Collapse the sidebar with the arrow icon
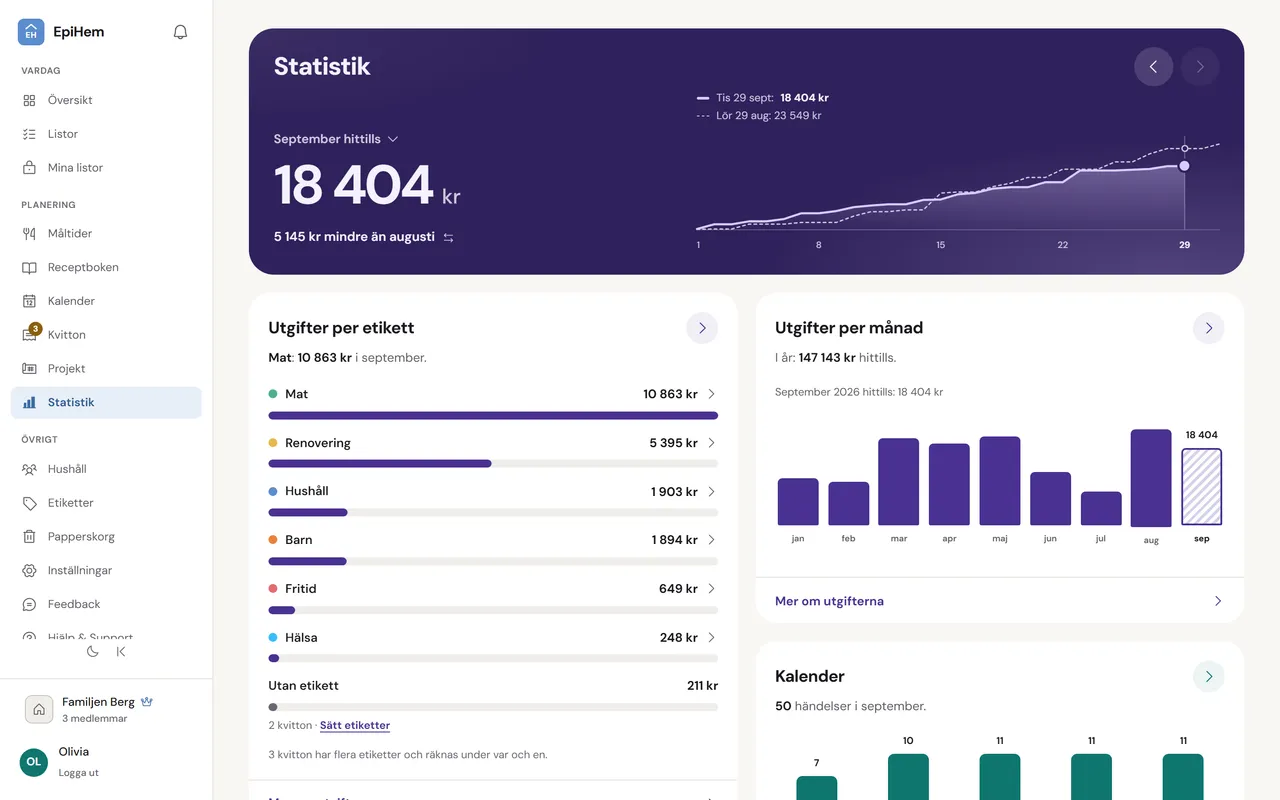This screenshot has width=1280, height=800. coord(121,652)
